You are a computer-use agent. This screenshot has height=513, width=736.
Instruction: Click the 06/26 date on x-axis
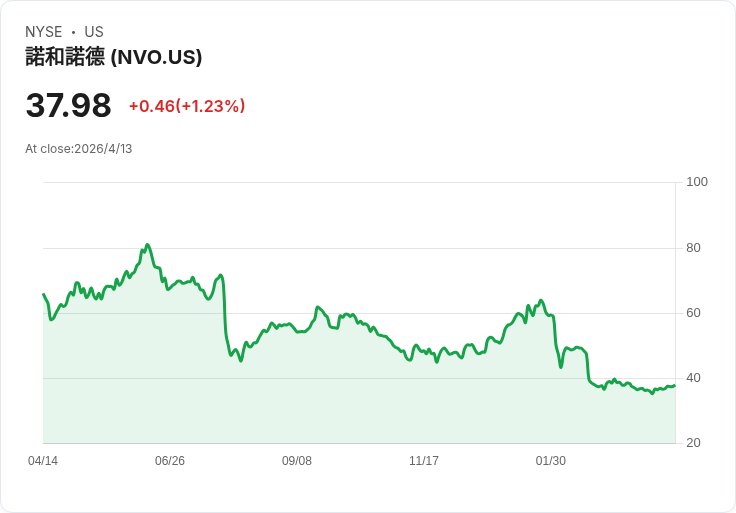(x=170, y=461)
